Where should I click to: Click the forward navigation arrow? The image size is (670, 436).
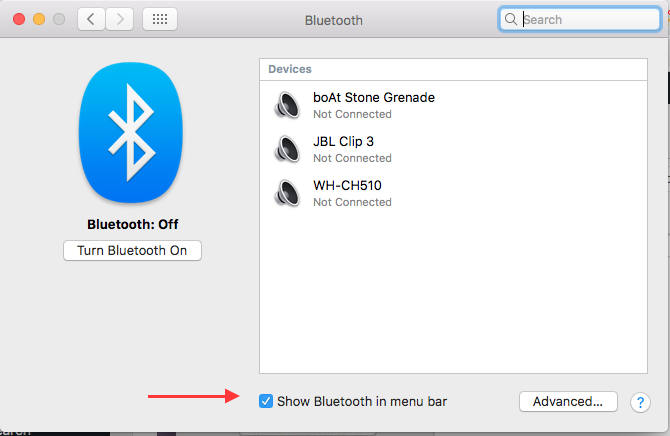coord(120,19)
